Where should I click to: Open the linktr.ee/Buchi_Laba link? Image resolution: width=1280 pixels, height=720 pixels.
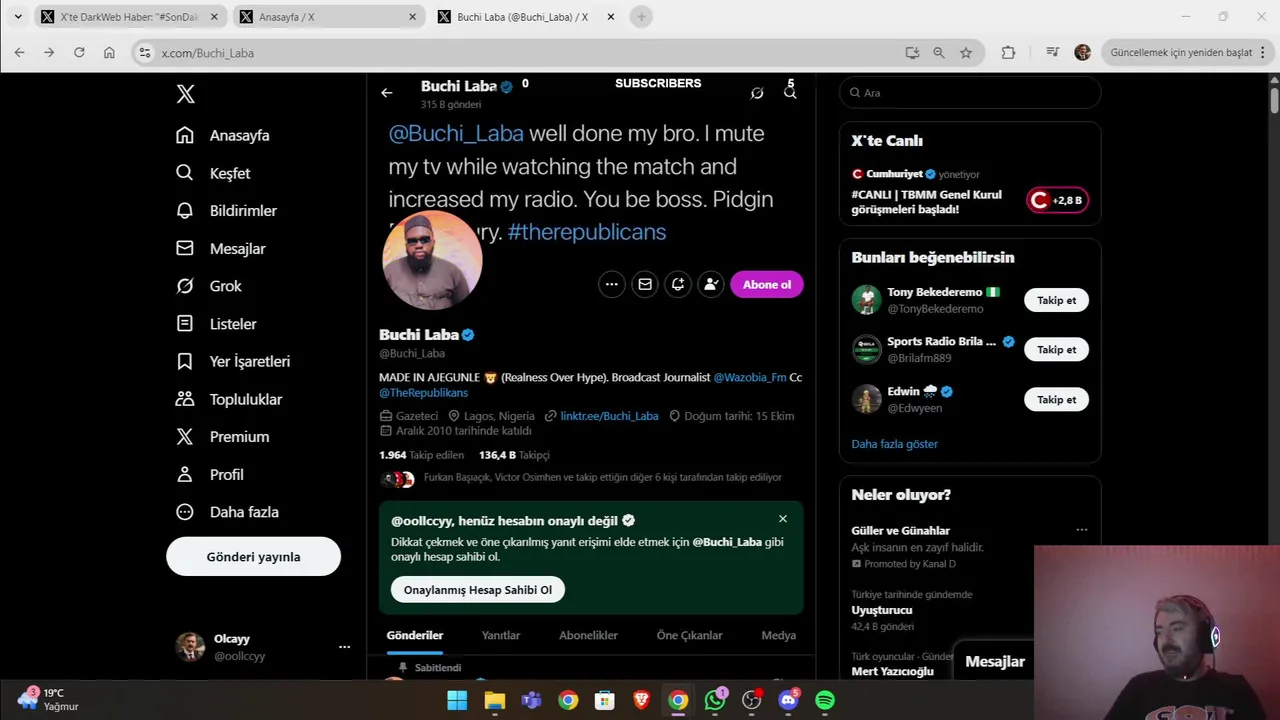click(609, 416)
